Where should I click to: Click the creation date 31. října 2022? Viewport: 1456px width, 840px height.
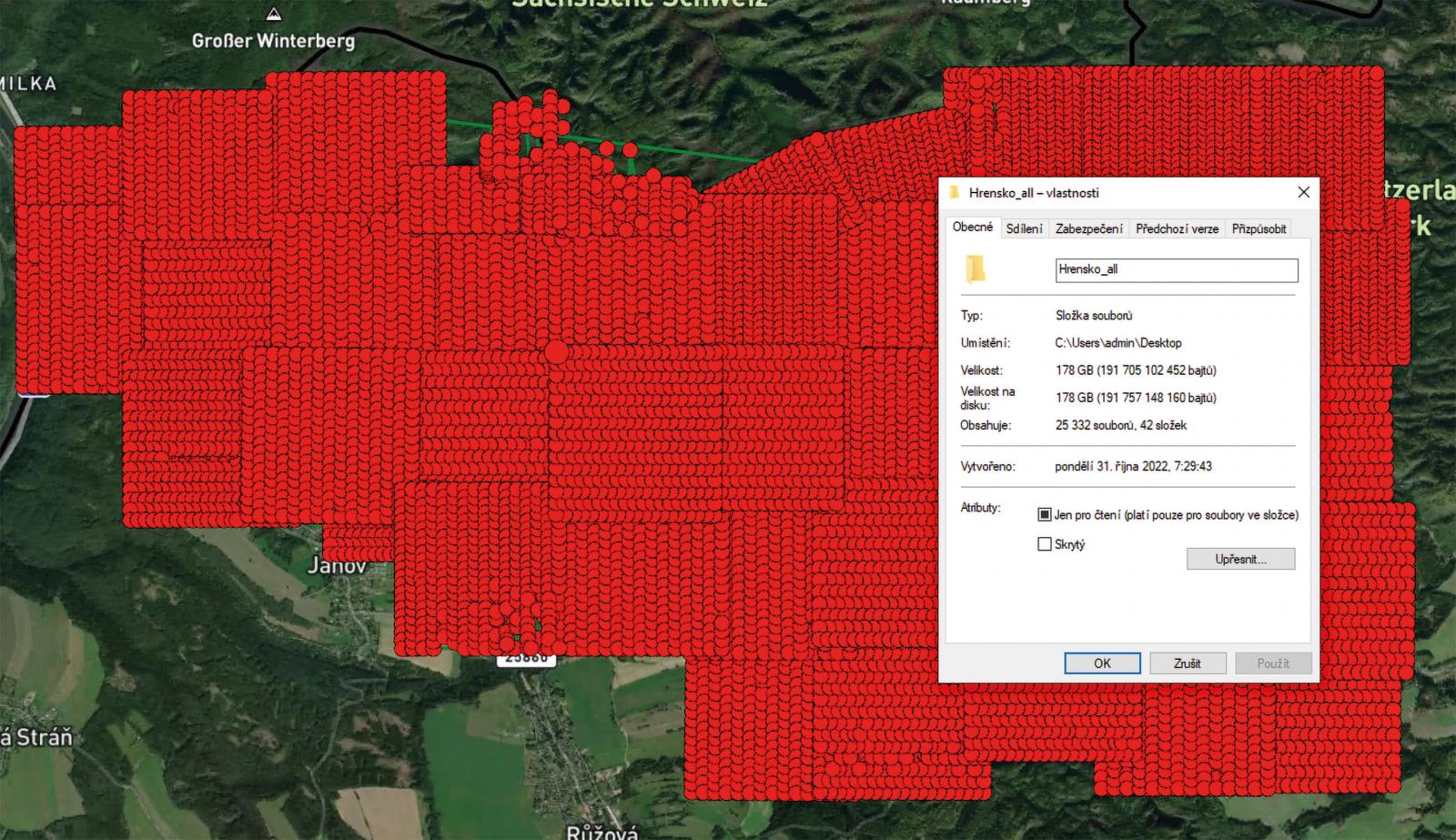pyautogui.click(x=1133, y=466)
